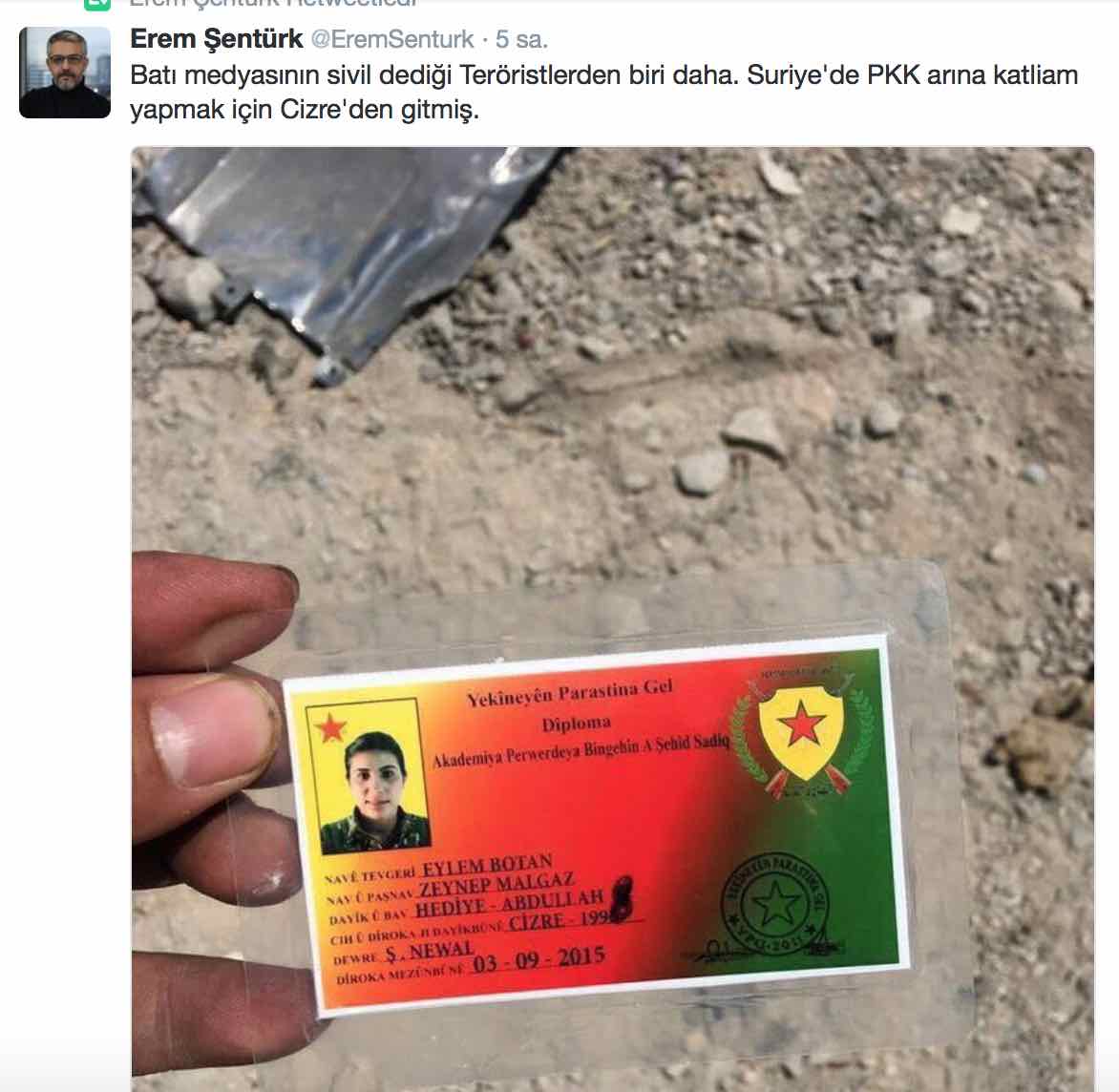
Task: Click the "Yekîneyên Parastina Gel" card title
Action: tap(569, 693)
